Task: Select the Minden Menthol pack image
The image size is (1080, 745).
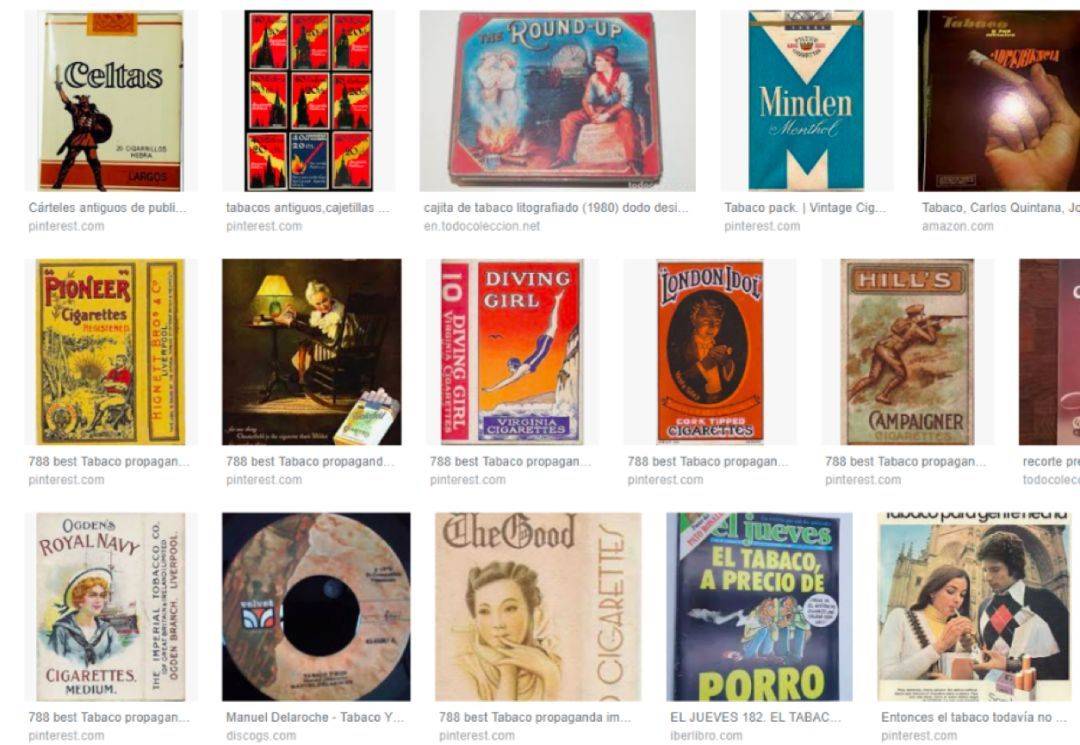Action: point(807,101)
